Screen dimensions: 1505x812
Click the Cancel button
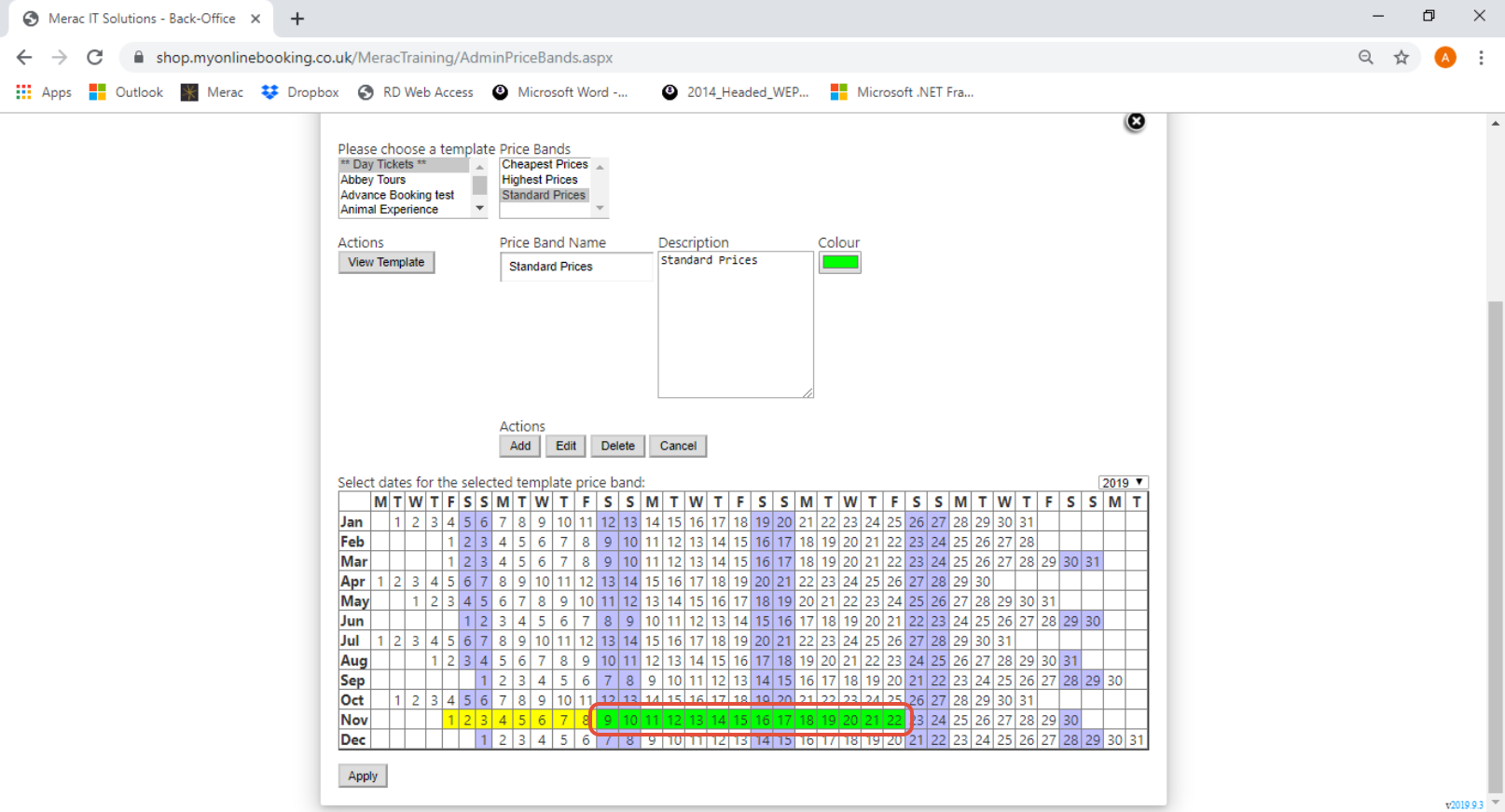(678, 447)
